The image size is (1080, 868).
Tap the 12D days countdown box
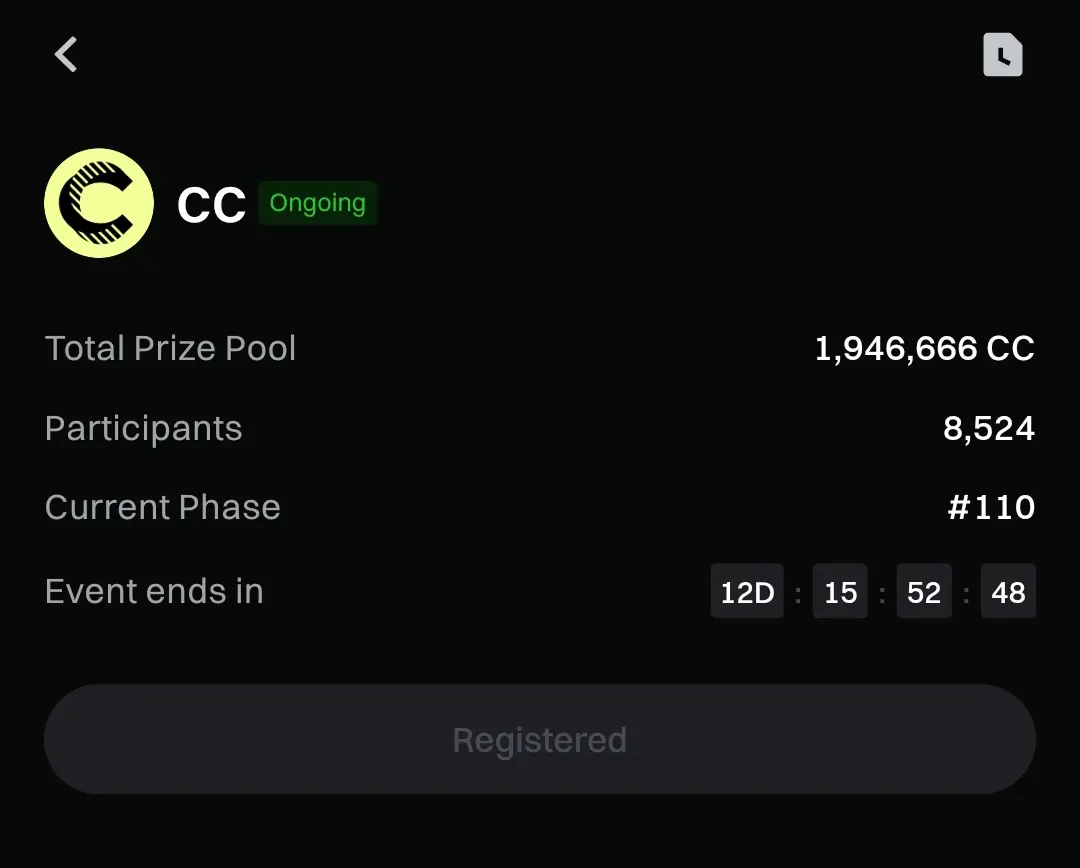(x=747, y=591)
